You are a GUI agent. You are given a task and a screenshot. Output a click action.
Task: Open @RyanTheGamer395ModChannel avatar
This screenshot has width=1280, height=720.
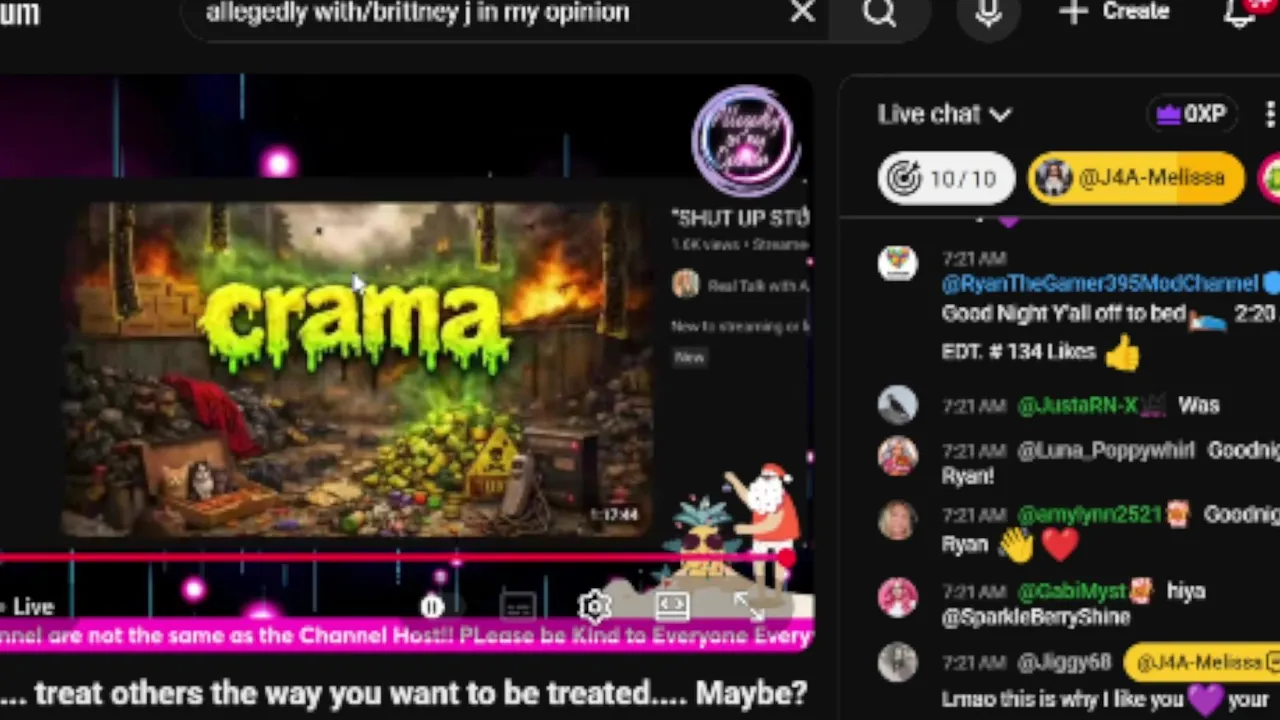coord(898,263)
